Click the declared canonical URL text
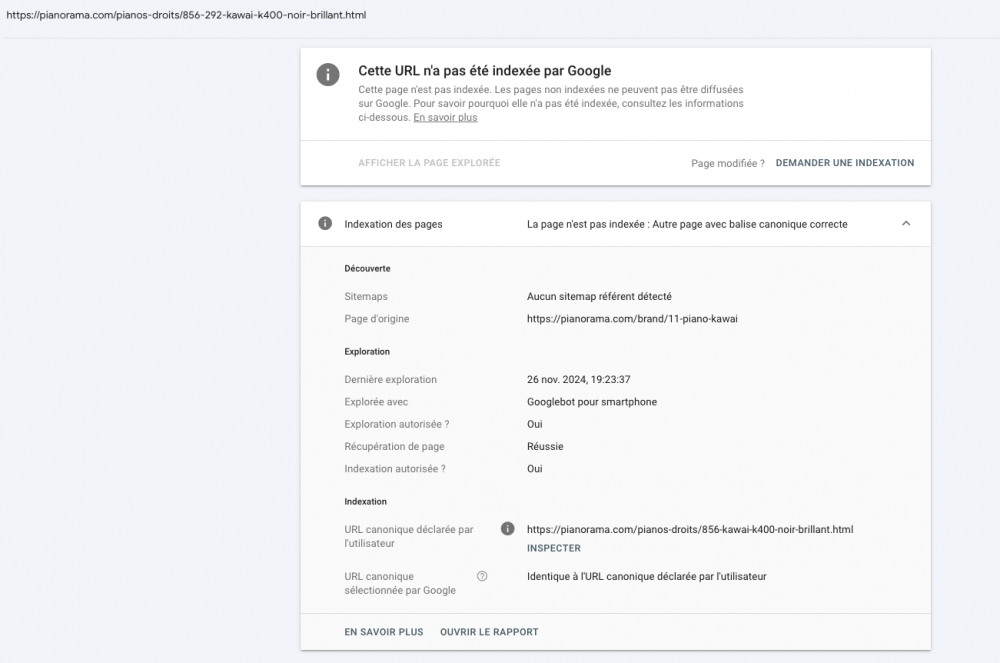Screen dimensions: 1000x663 [689, 529]
